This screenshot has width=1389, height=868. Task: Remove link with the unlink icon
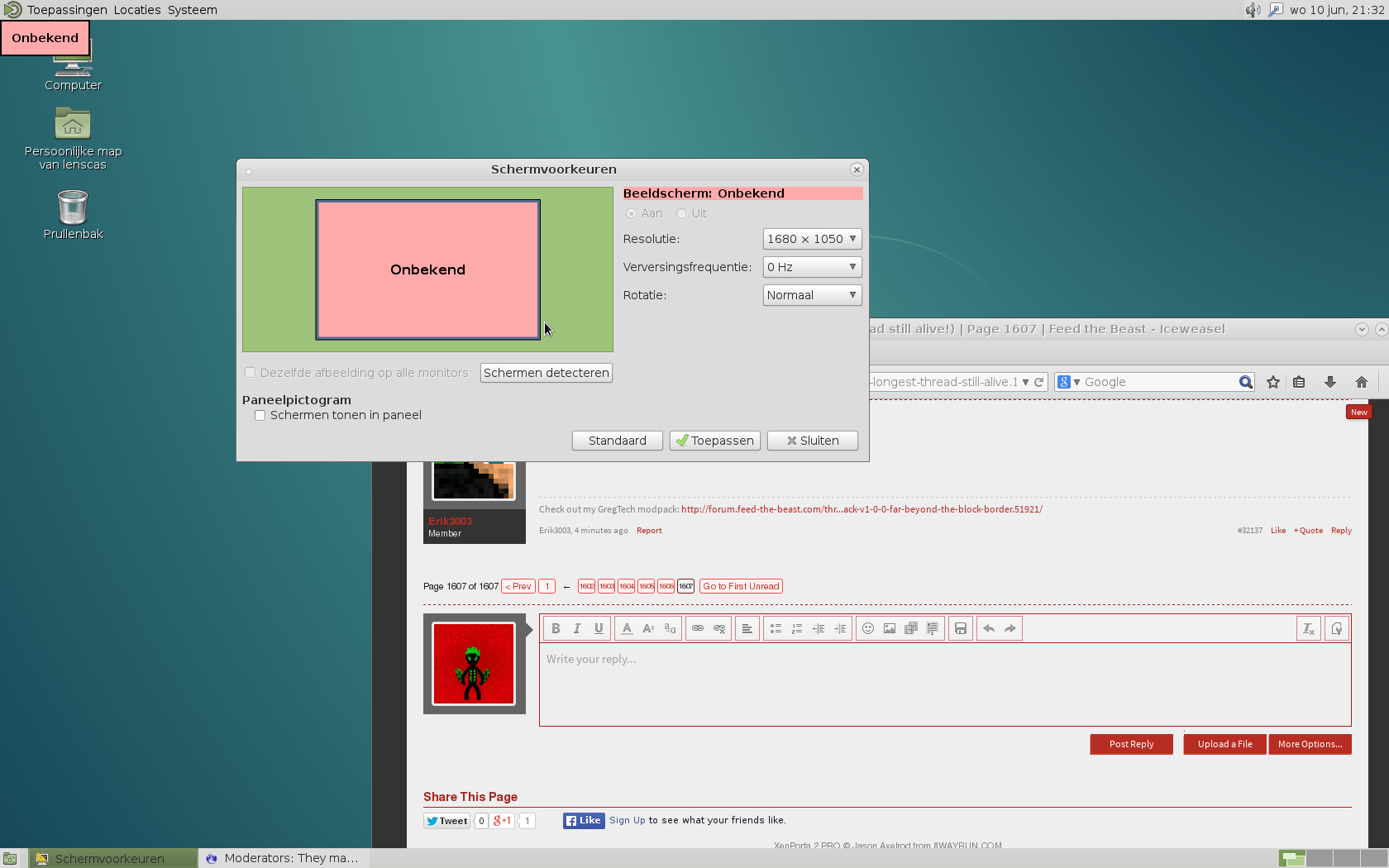click(x=719, y=628)
